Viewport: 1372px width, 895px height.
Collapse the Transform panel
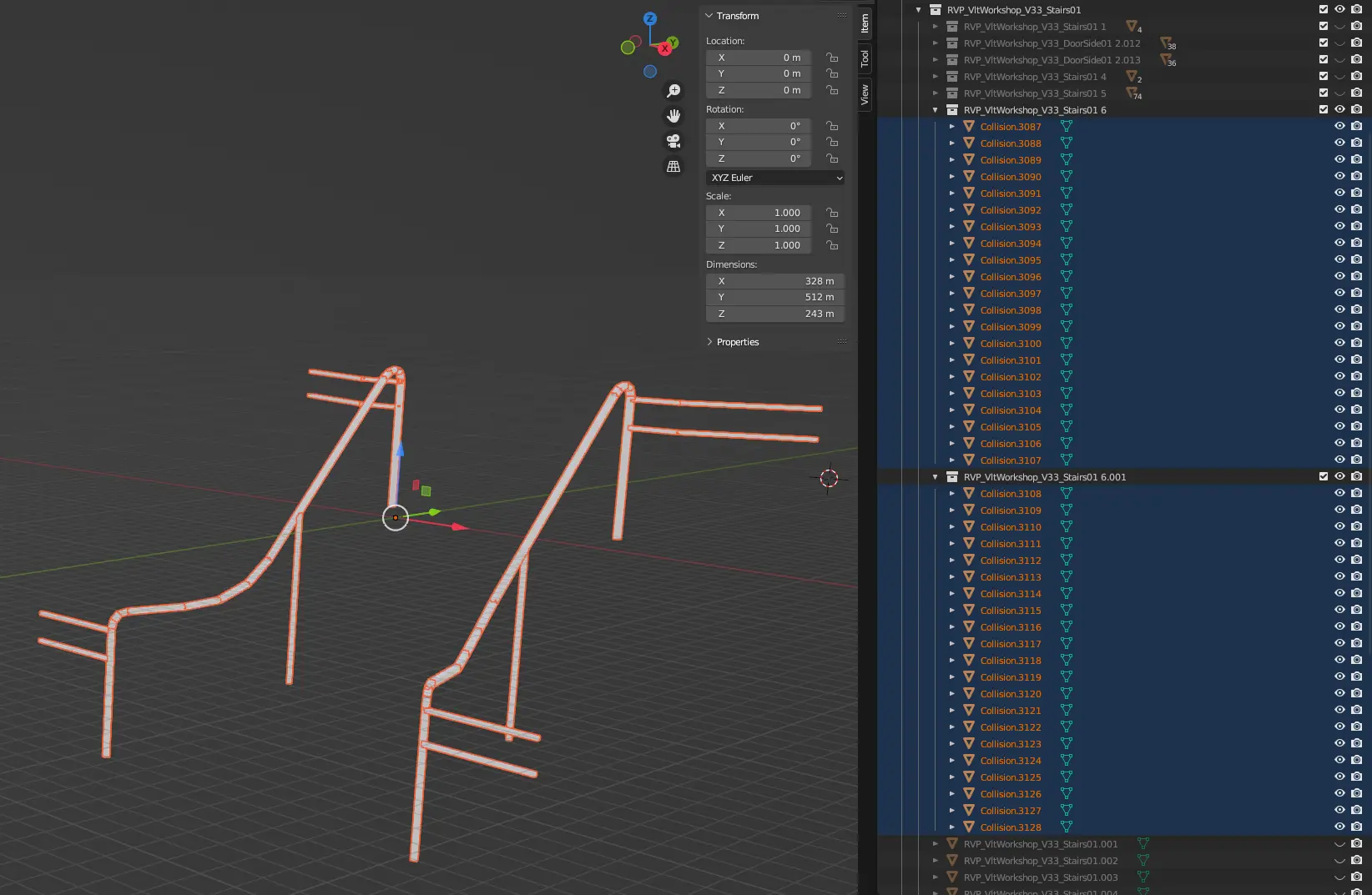709,16
